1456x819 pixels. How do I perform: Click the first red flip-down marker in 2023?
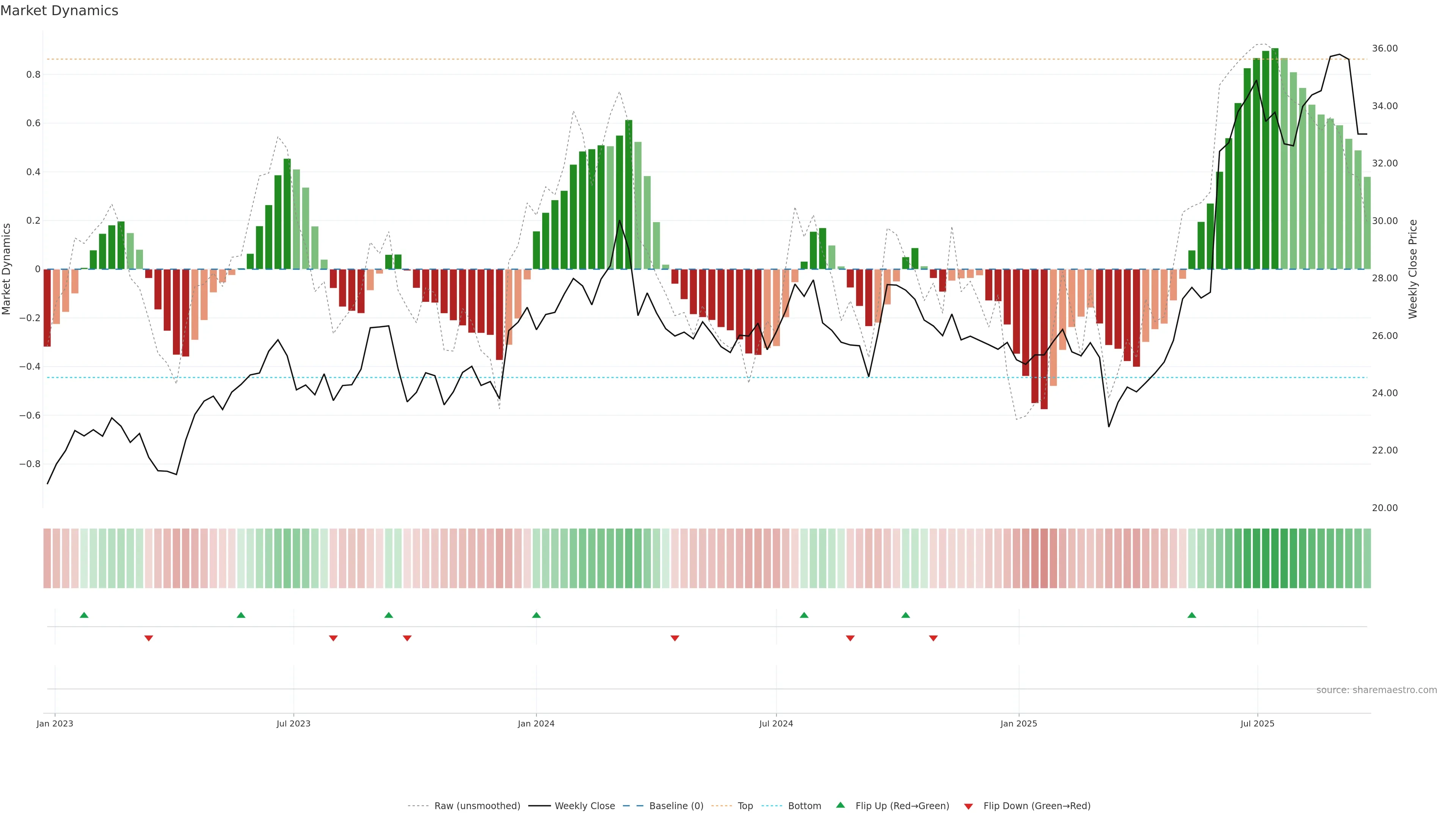pyautogui.click(x=149, y=638)
